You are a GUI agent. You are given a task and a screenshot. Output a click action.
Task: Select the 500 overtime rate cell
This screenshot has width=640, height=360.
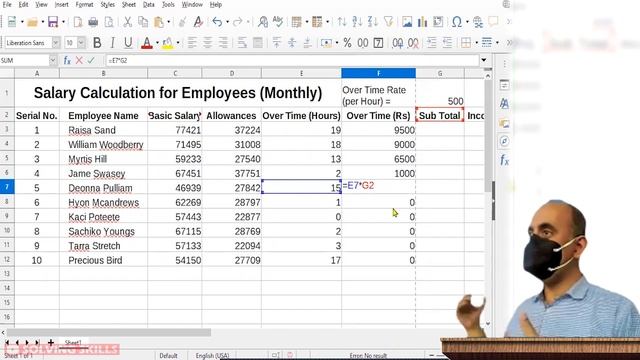440,93
